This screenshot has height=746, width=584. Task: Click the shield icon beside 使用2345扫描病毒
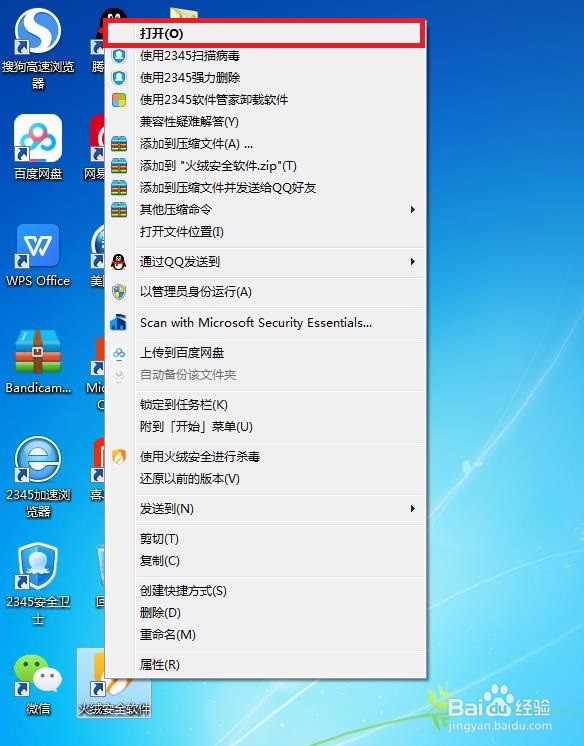119,56
